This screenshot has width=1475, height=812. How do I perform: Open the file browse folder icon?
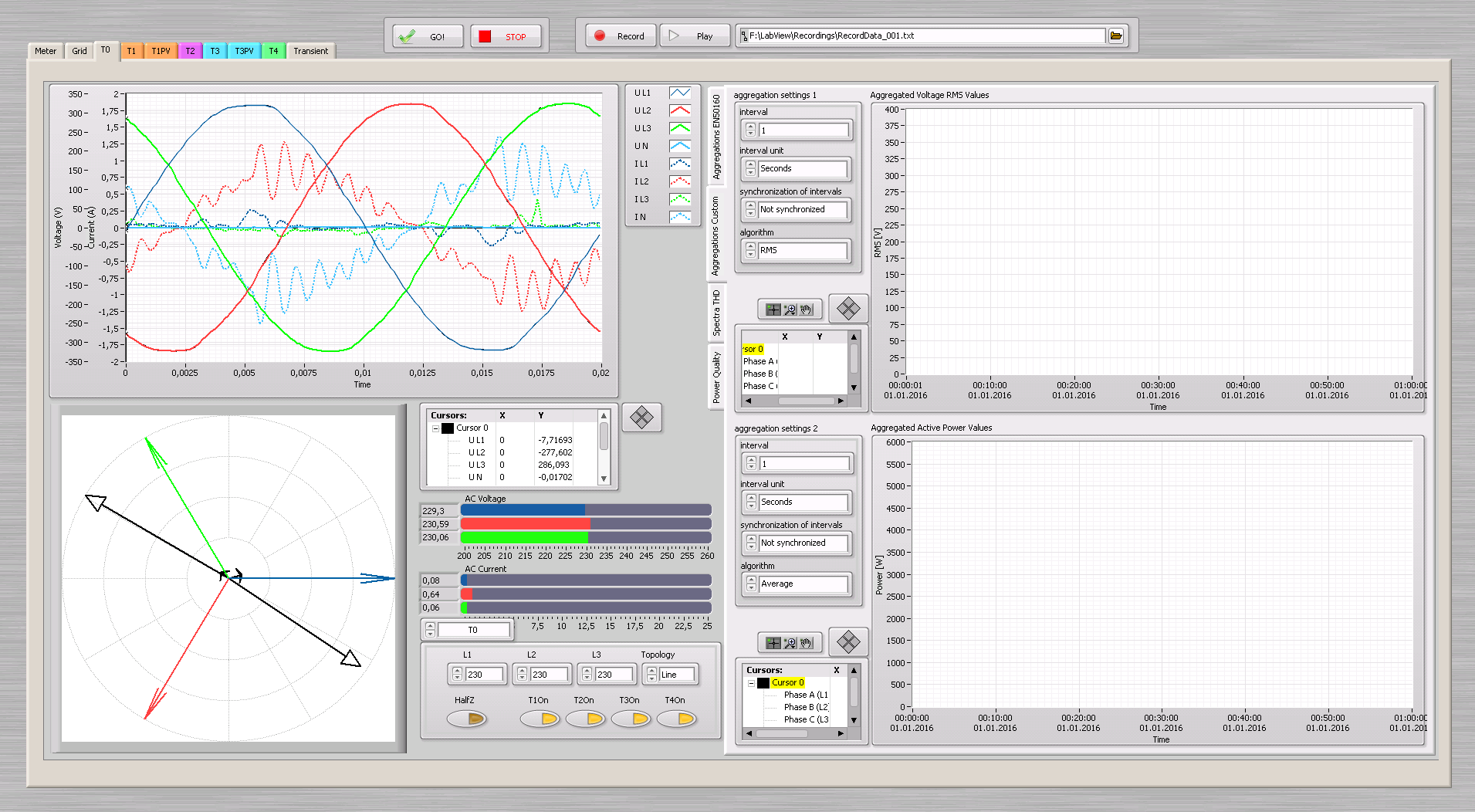pos(1116,36)
